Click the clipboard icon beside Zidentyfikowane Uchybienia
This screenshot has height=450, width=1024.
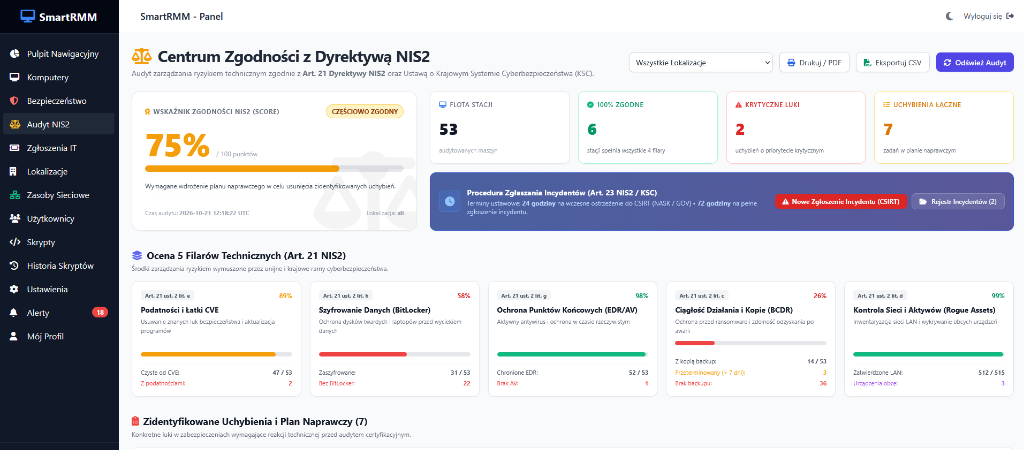point(136,421)
